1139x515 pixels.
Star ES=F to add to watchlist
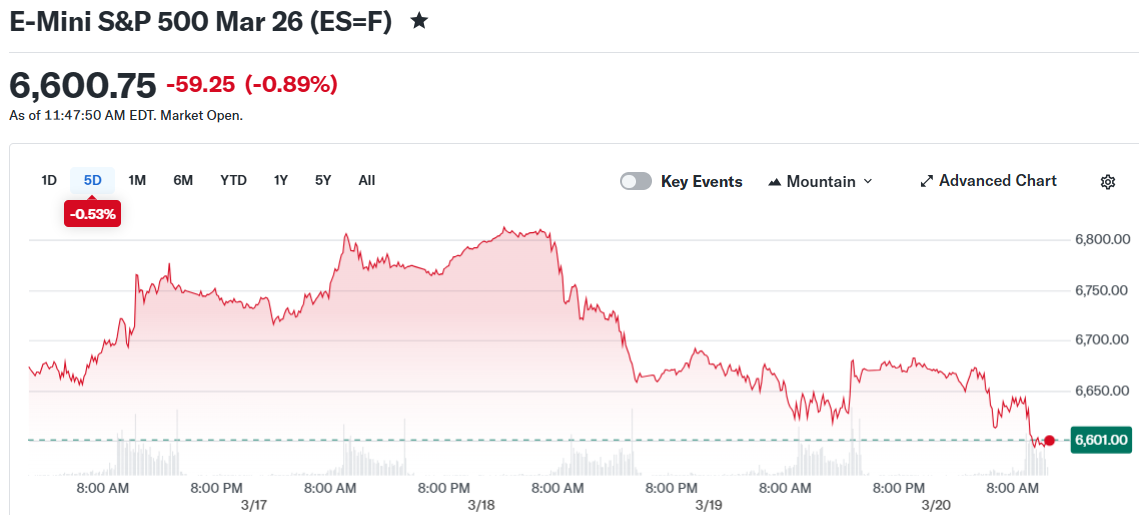click(x=420, y=21)
